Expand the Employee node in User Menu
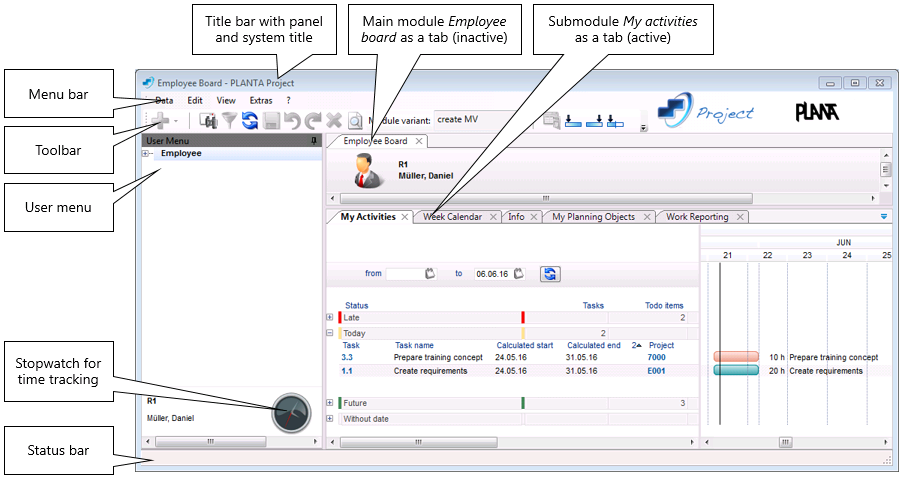The height and width of the screenshot is (478, 903). click(x=146, y=154)
